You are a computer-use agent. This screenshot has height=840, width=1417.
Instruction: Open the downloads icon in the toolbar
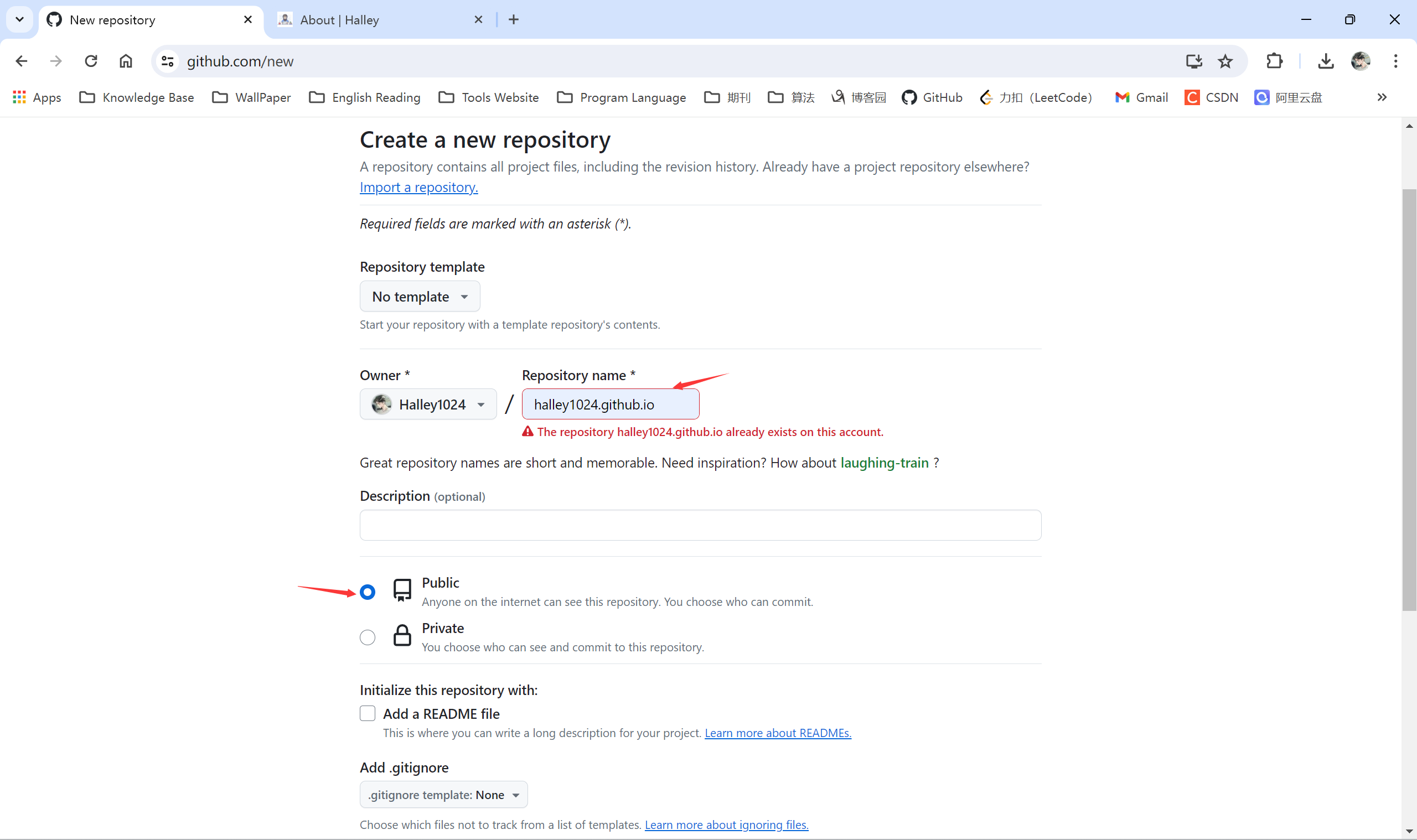[x=1325, y=61]
